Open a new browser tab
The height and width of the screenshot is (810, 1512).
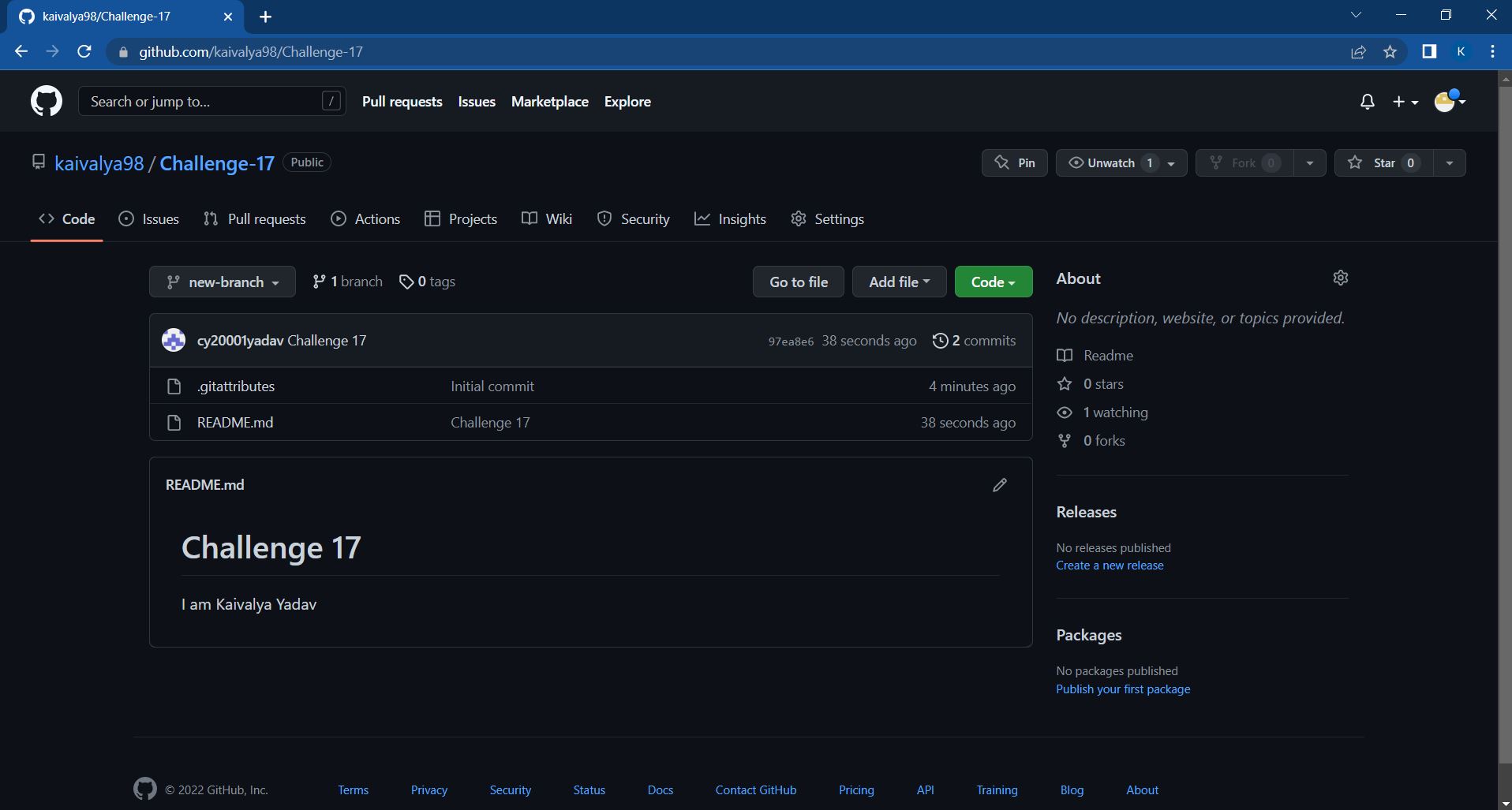pos(265,17)
